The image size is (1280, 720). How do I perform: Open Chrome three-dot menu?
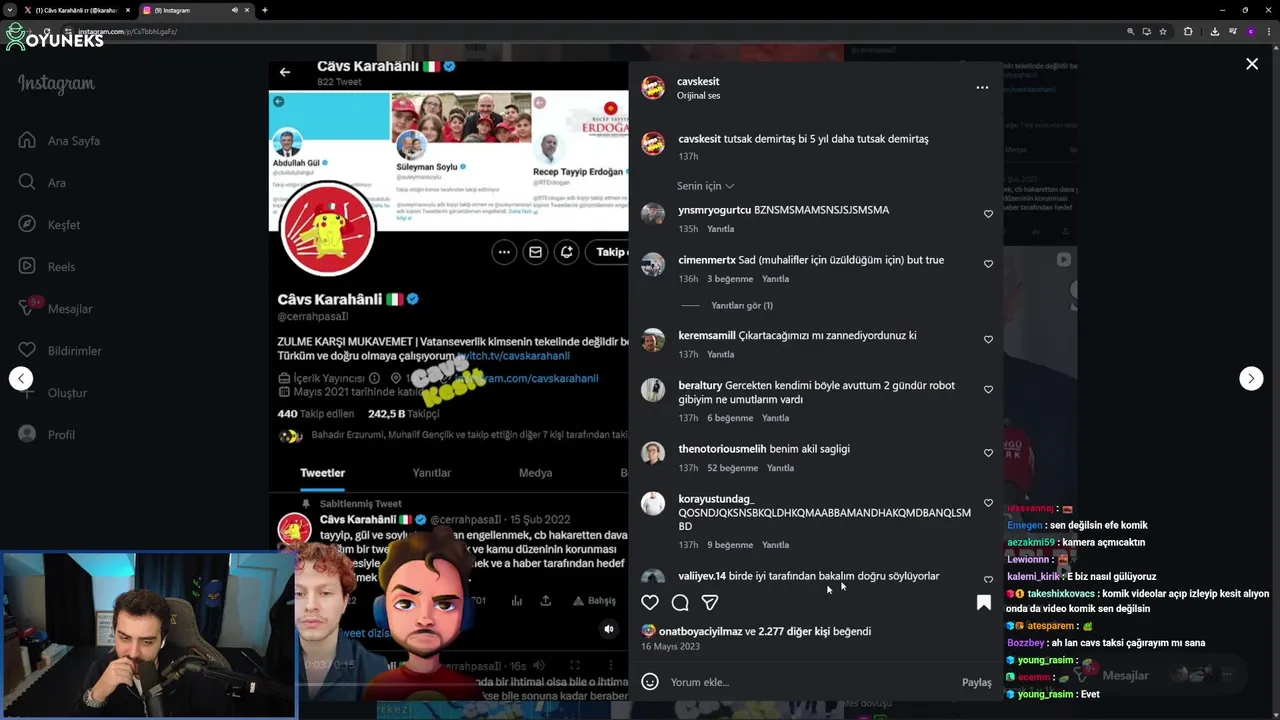[1268, 31]
